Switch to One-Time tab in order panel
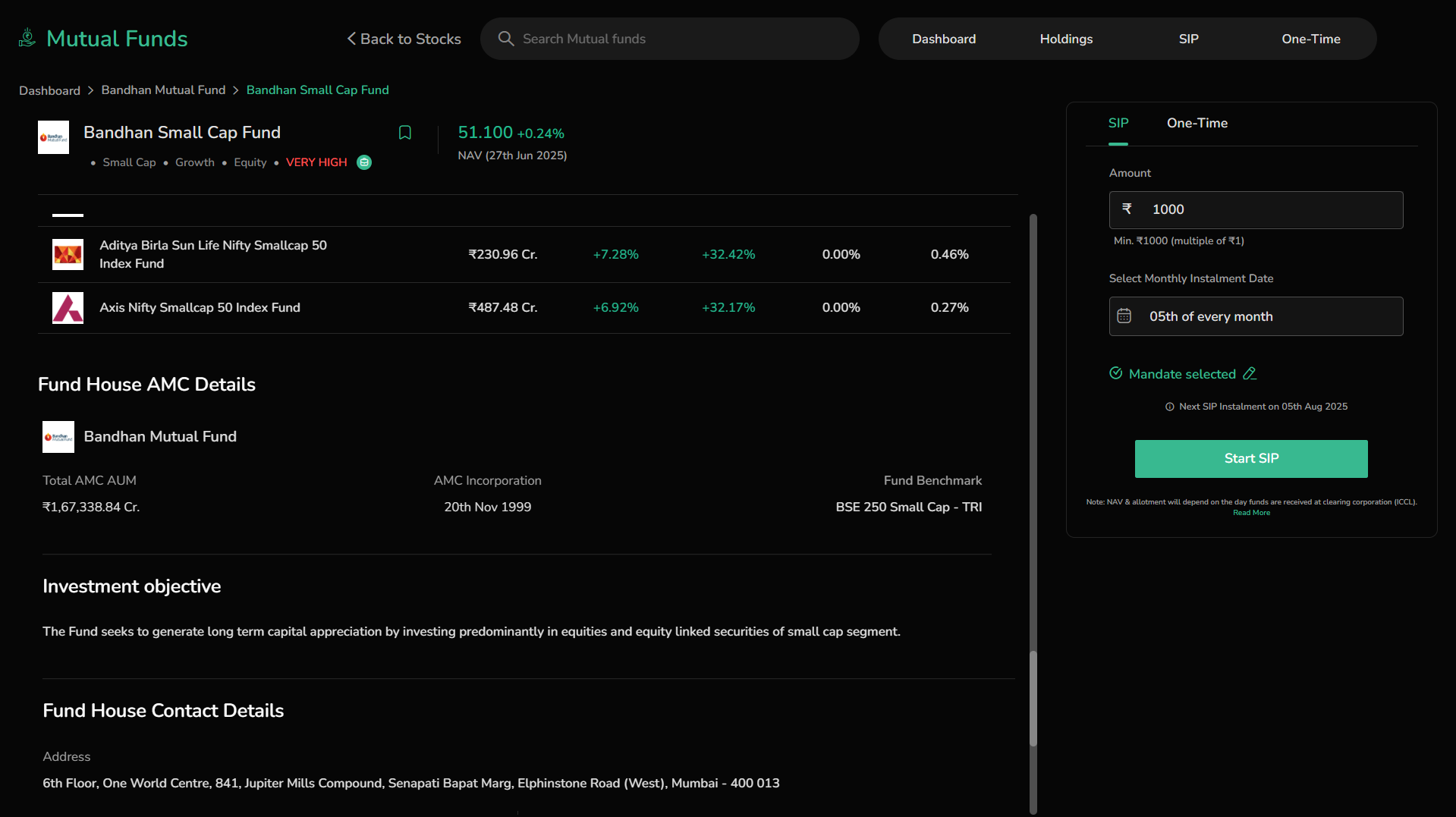Viewport: 1456px width, 817px height. [x=1197, y=123]
